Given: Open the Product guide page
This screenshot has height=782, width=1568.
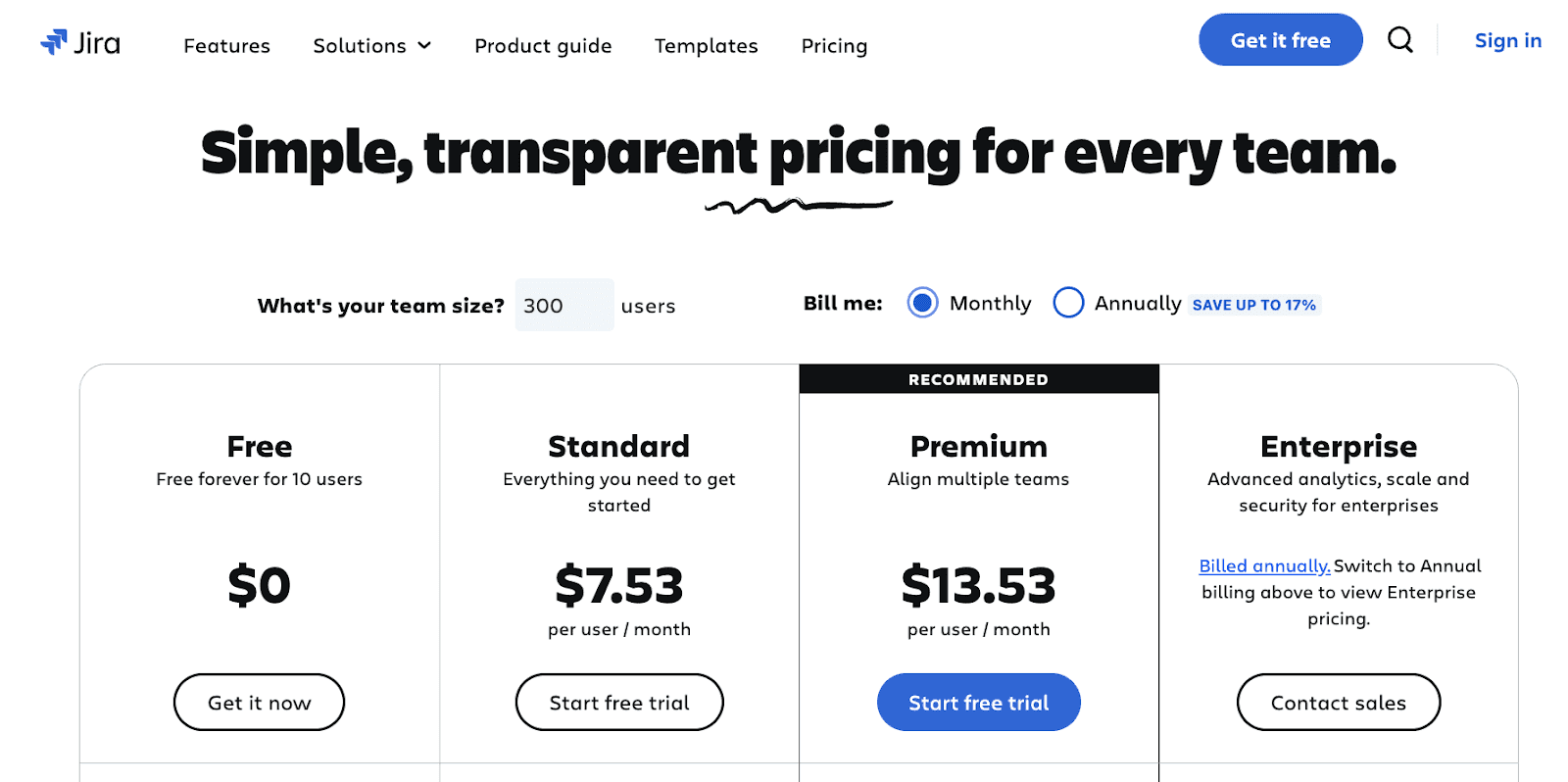Looking at the screenshot, I should 542,45.
